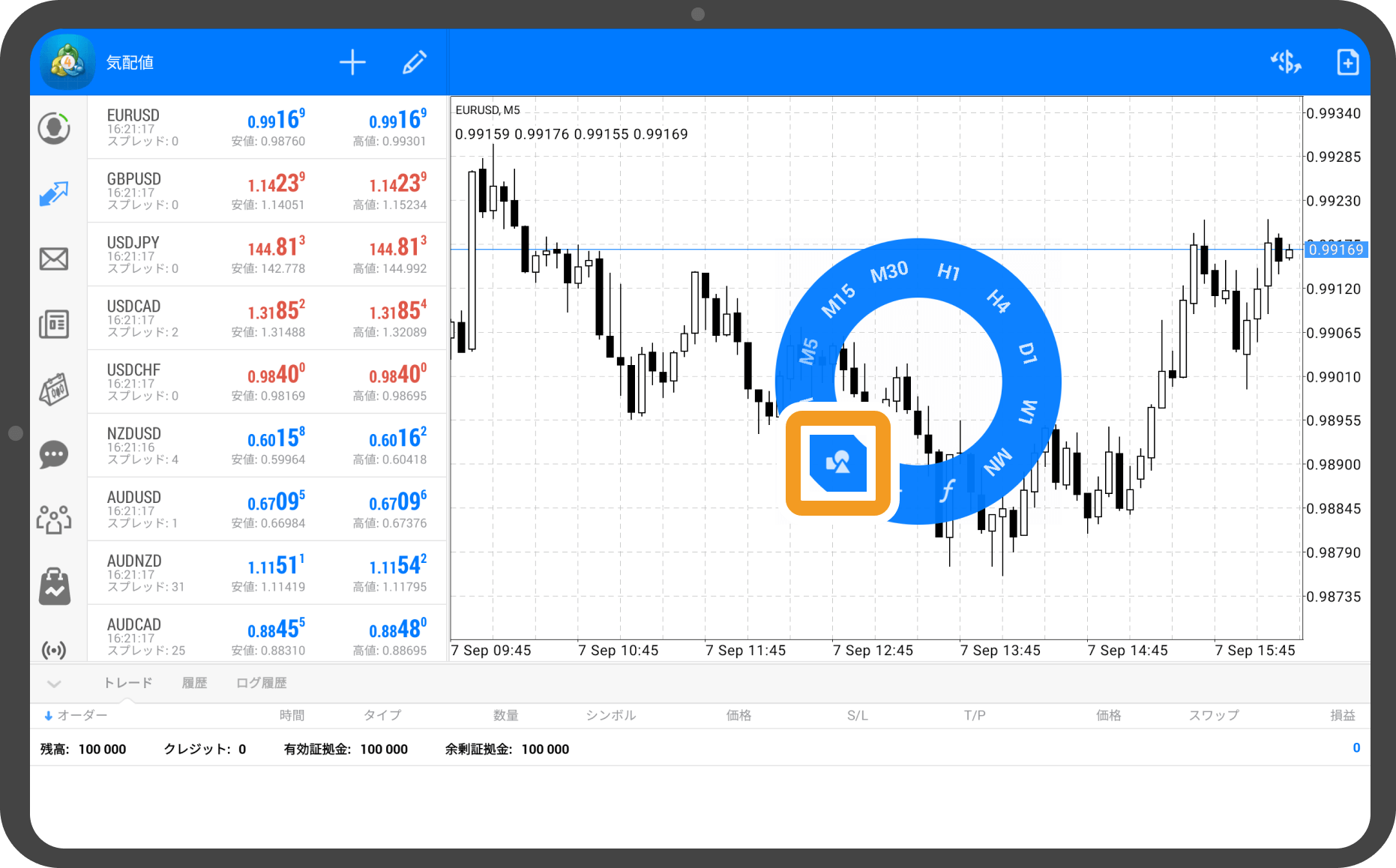Viewport: 1396px width, 868px height.
Task: Select MN timeframe in radial menu
Action: [998, 462]
